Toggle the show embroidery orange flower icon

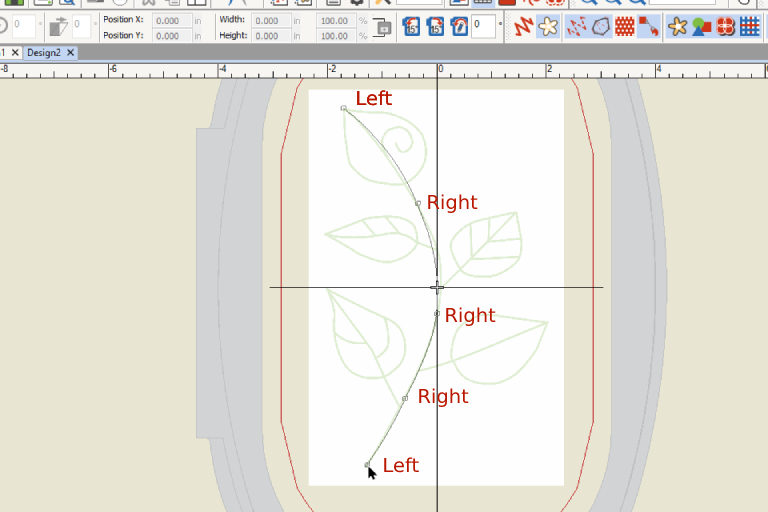pos(677,26)
